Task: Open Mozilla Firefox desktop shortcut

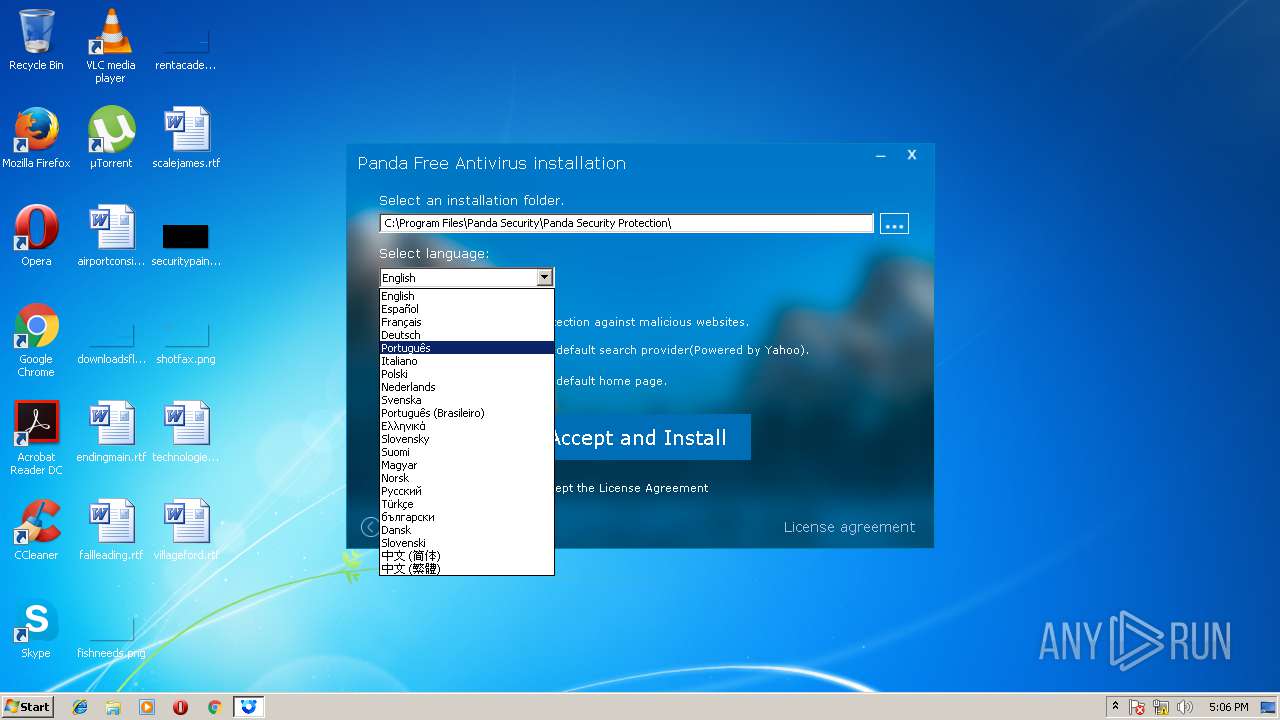Action: pyautogui.click(x=36, y=138)
